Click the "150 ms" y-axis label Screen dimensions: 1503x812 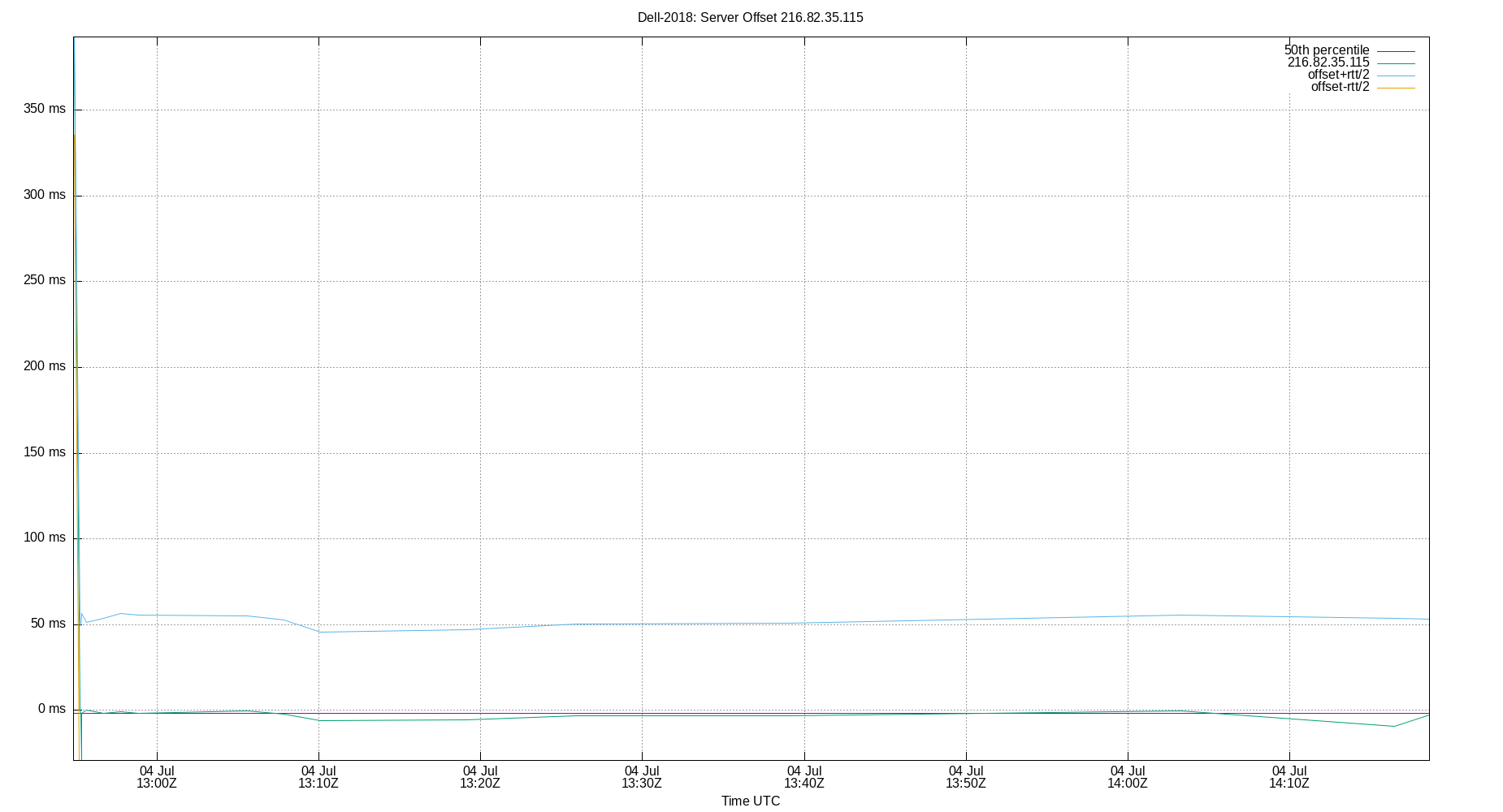tap(45, 452)
